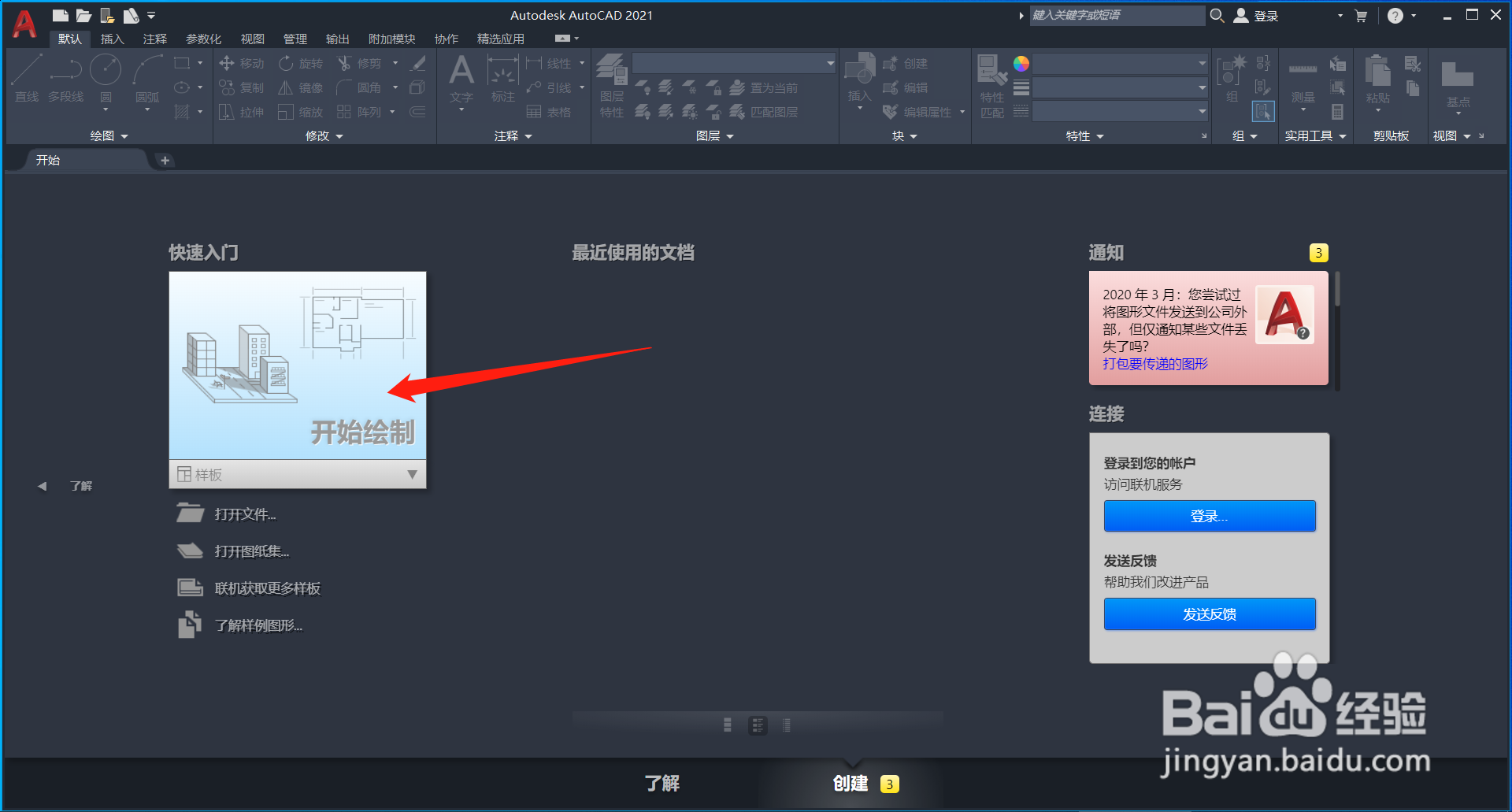
Task: Click the Open file icon in quick access toolbar
Action: coord(83,15)
